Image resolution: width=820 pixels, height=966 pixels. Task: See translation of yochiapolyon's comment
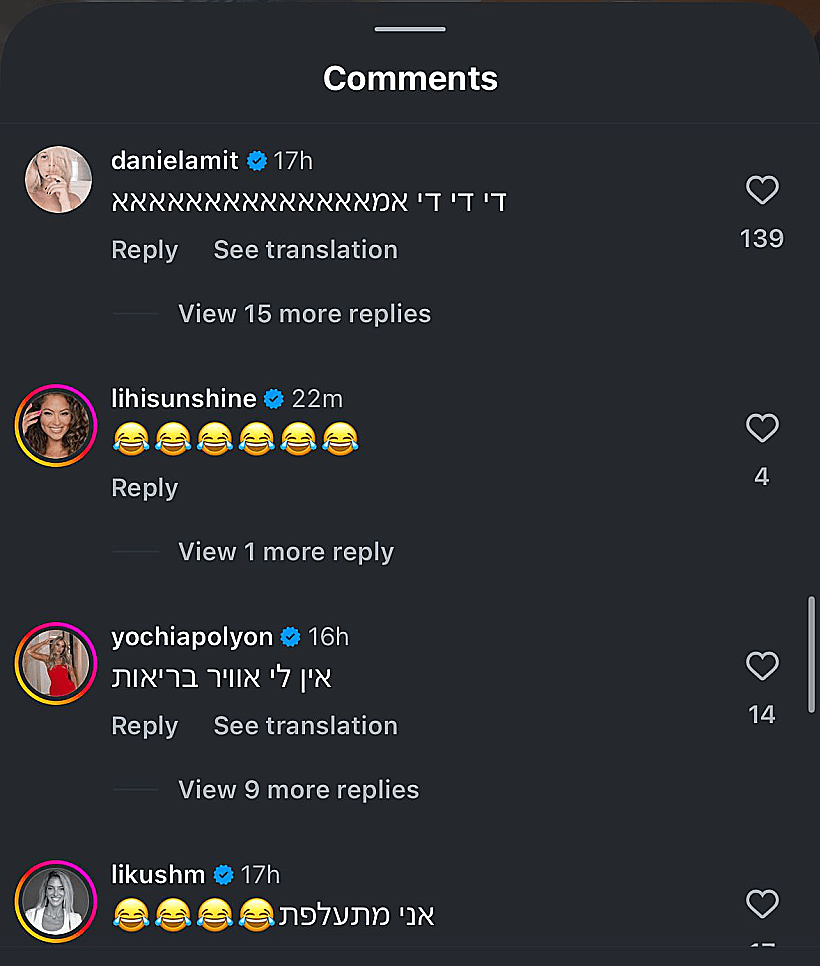(x=305, y=726)
